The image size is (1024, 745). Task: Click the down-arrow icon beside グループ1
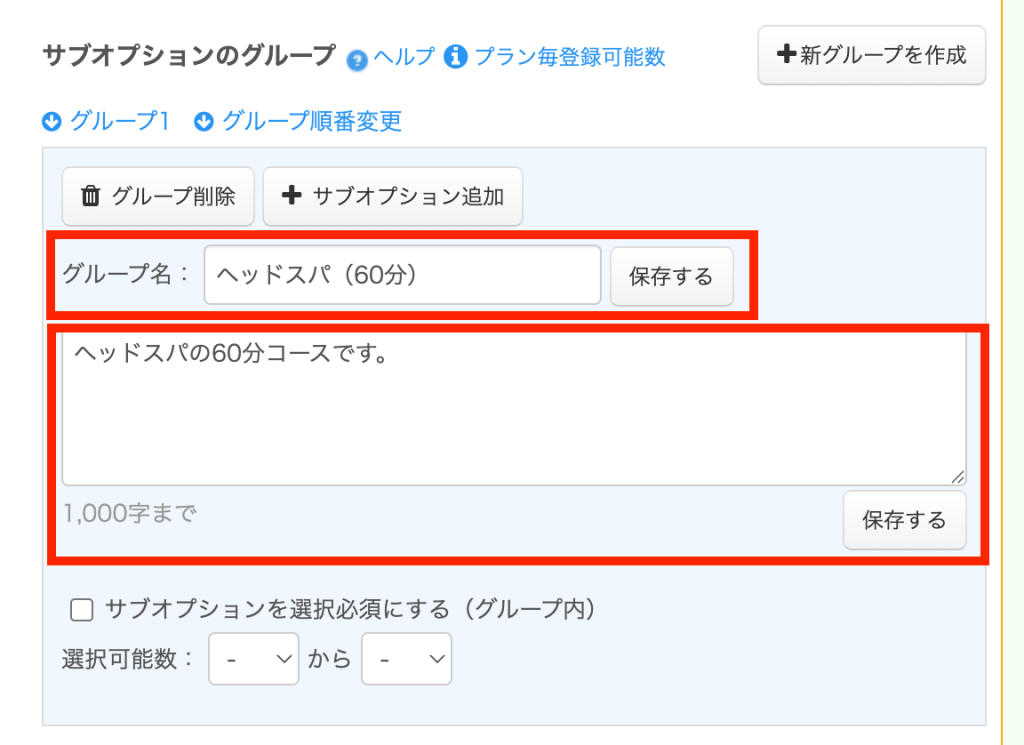pos(52,122)
